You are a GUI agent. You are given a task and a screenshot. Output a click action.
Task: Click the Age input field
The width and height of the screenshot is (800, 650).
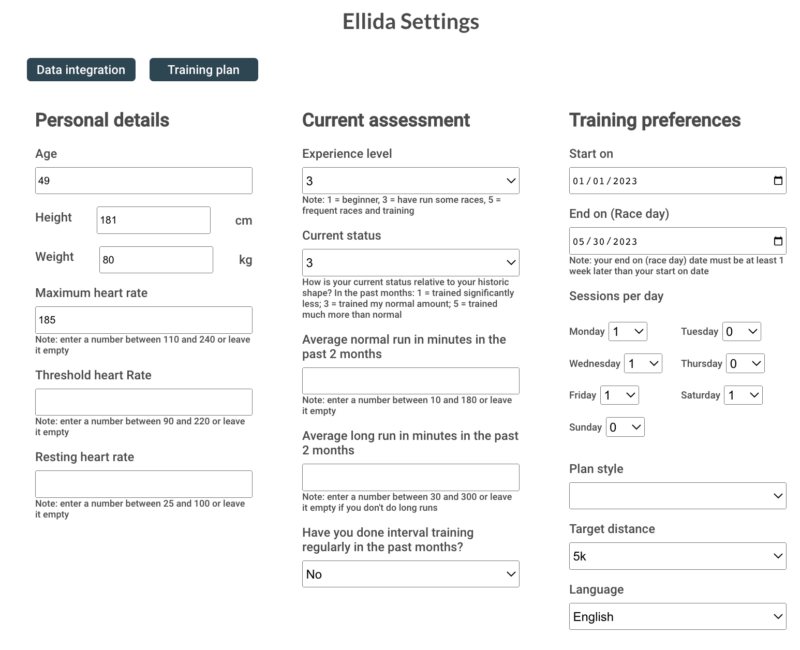pos(143,181)
